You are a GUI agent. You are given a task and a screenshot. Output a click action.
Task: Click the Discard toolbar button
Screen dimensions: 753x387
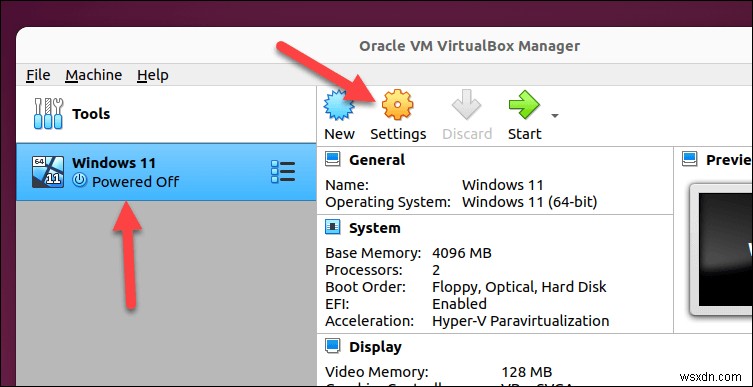click(467, 115)
